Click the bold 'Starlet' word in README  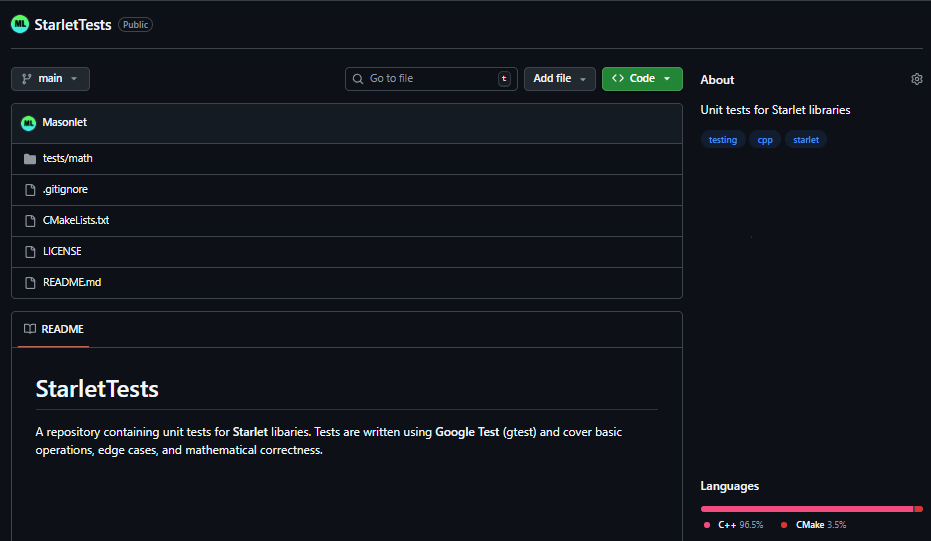click(250, 432)
